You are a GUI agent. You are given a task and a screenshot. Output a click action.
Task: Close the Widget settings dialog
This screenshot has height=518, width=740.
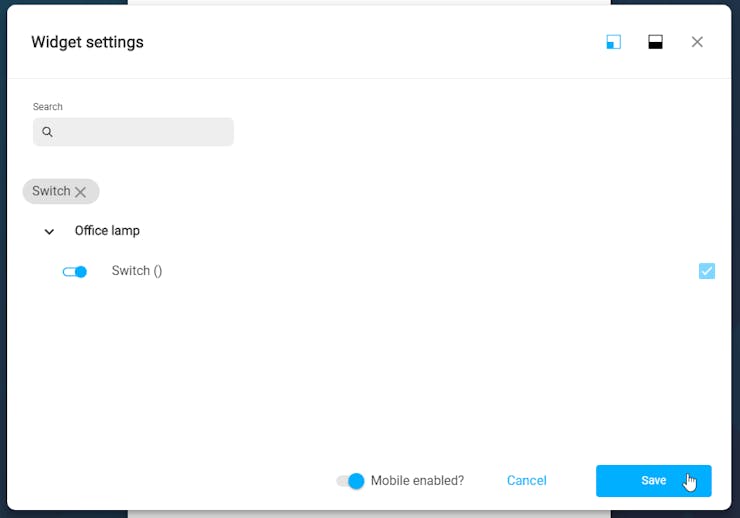coord(697,42)
